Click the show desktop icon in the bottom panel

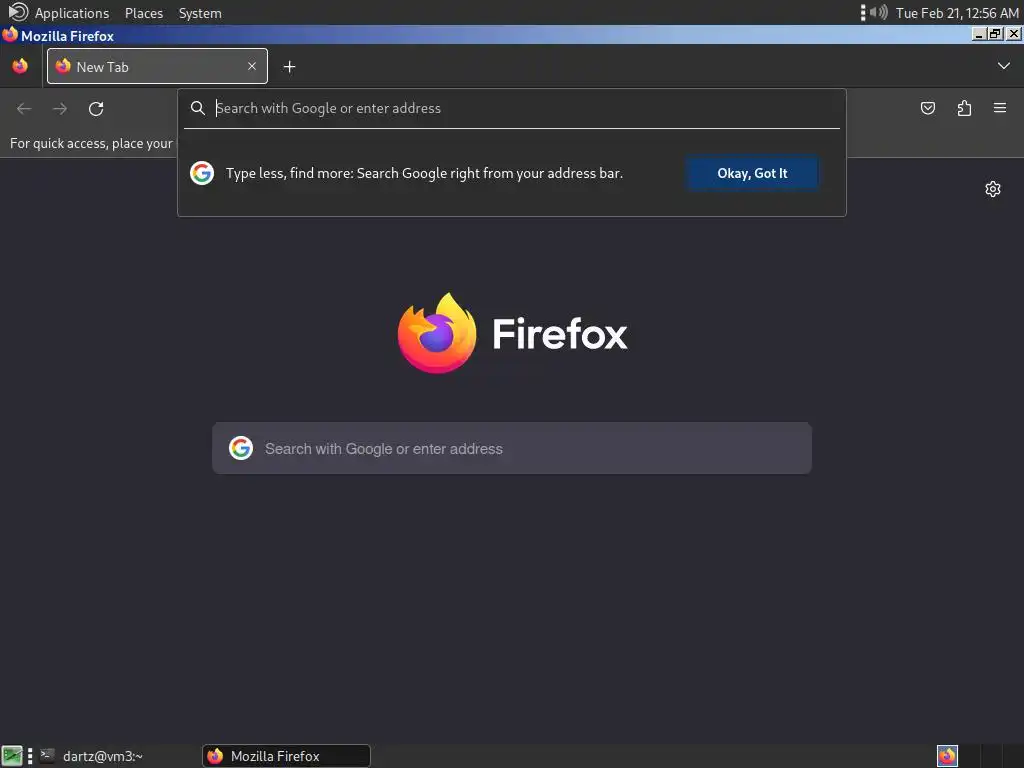[x=12, y=756]
